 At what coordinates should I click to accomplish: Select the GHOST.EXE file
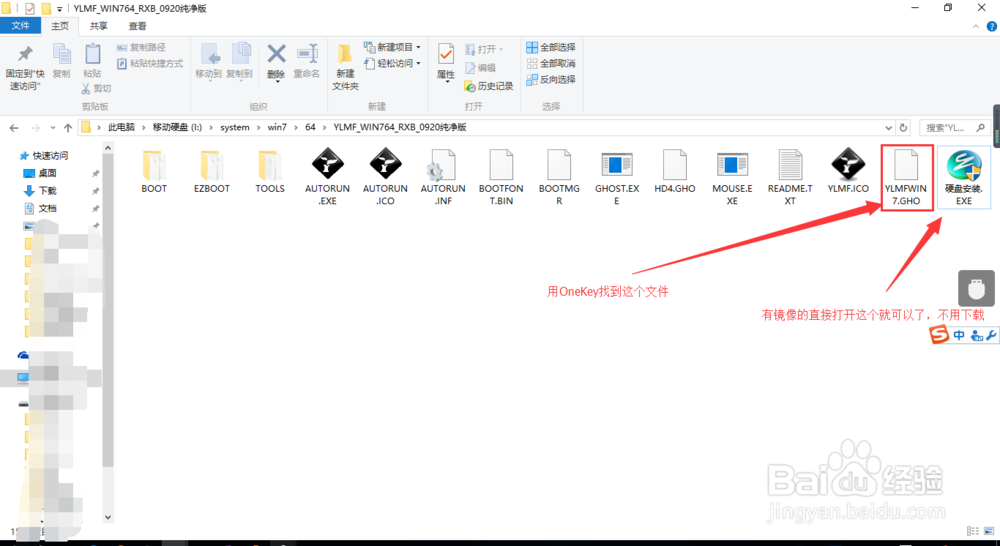pos(617,177)
